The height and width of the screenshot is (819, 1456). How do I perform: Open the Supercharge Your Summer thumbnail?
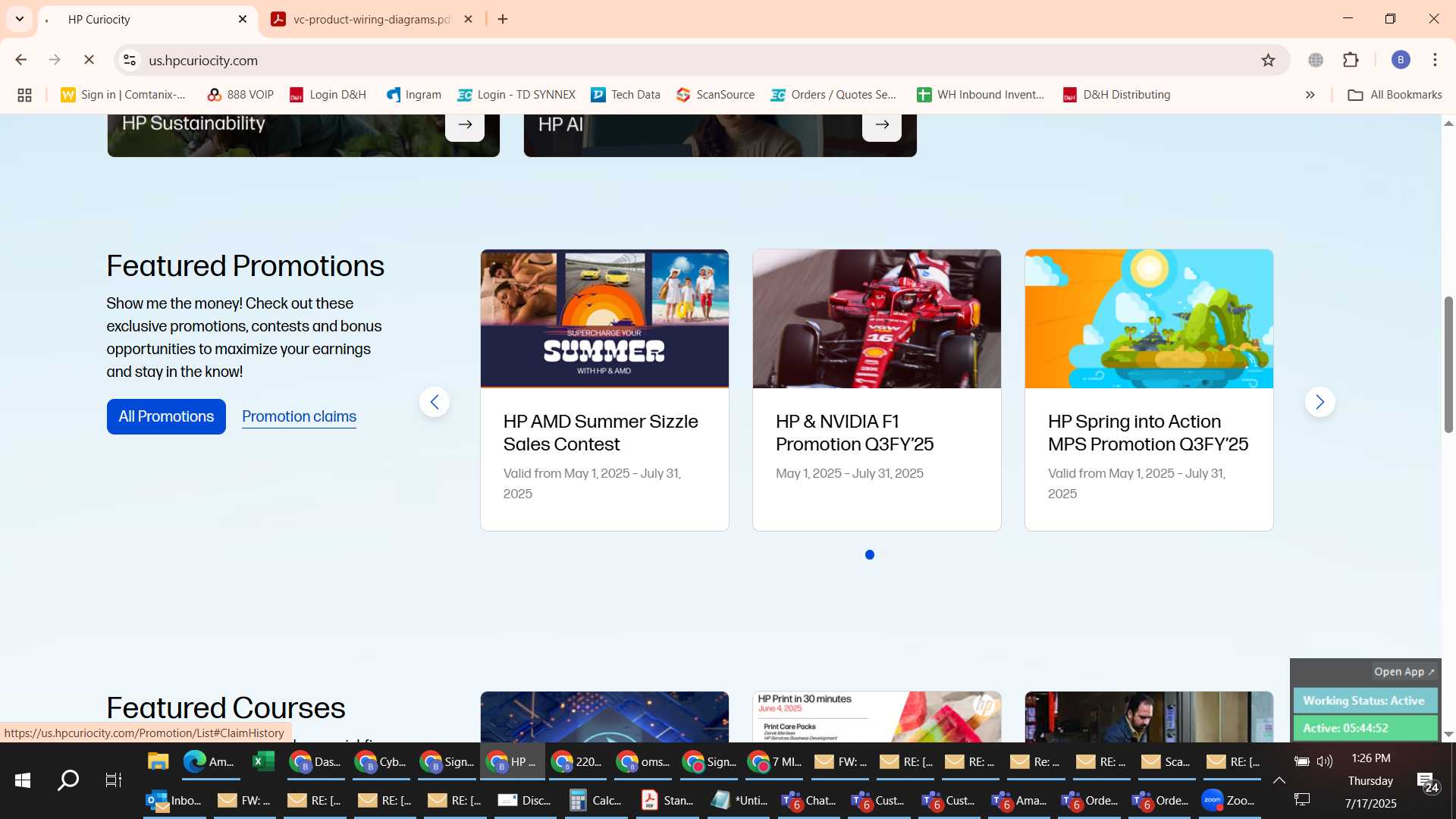pos(604,318)
